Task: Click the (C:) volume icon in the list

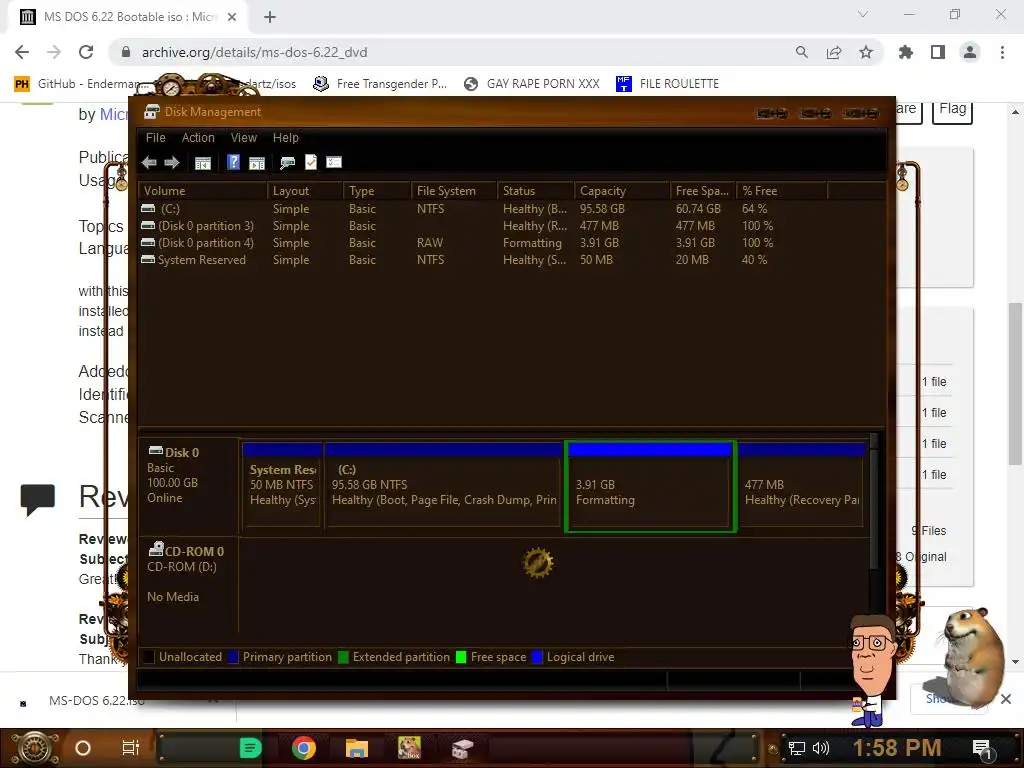Action: point(148,208)
